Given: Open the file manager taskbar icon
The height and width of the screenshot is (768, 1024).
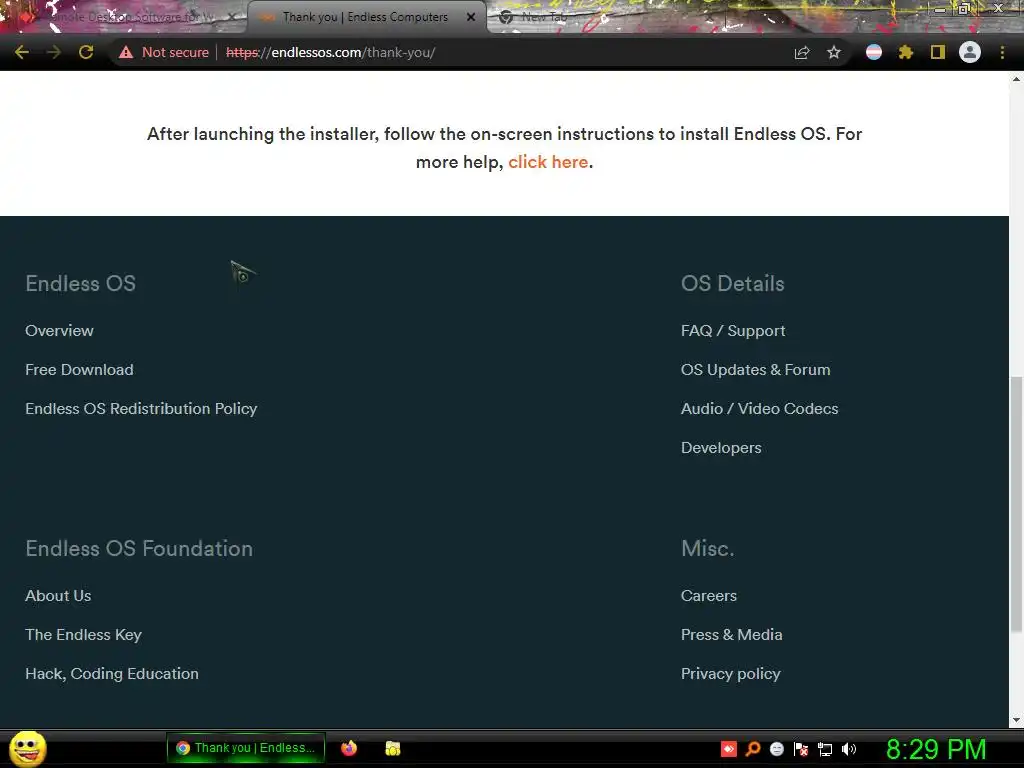Looking at the screenshot, I should [x=392, y=748].
